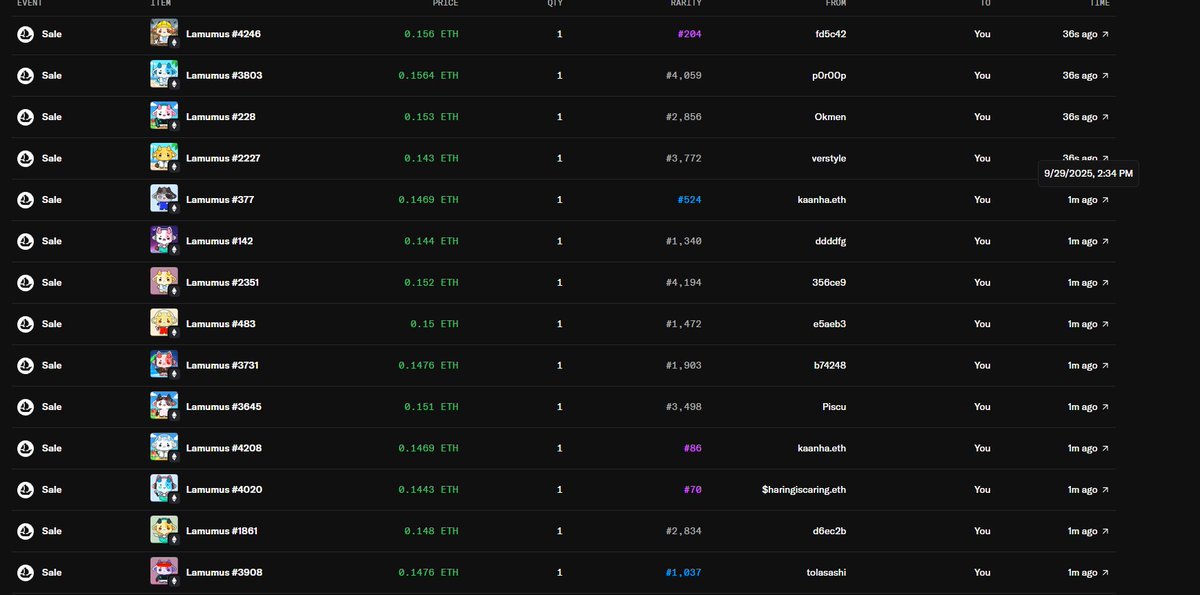1200x595 pixels.
Task: Open the Lamumus #4246 thumbnail image
Action: (164, 34)
